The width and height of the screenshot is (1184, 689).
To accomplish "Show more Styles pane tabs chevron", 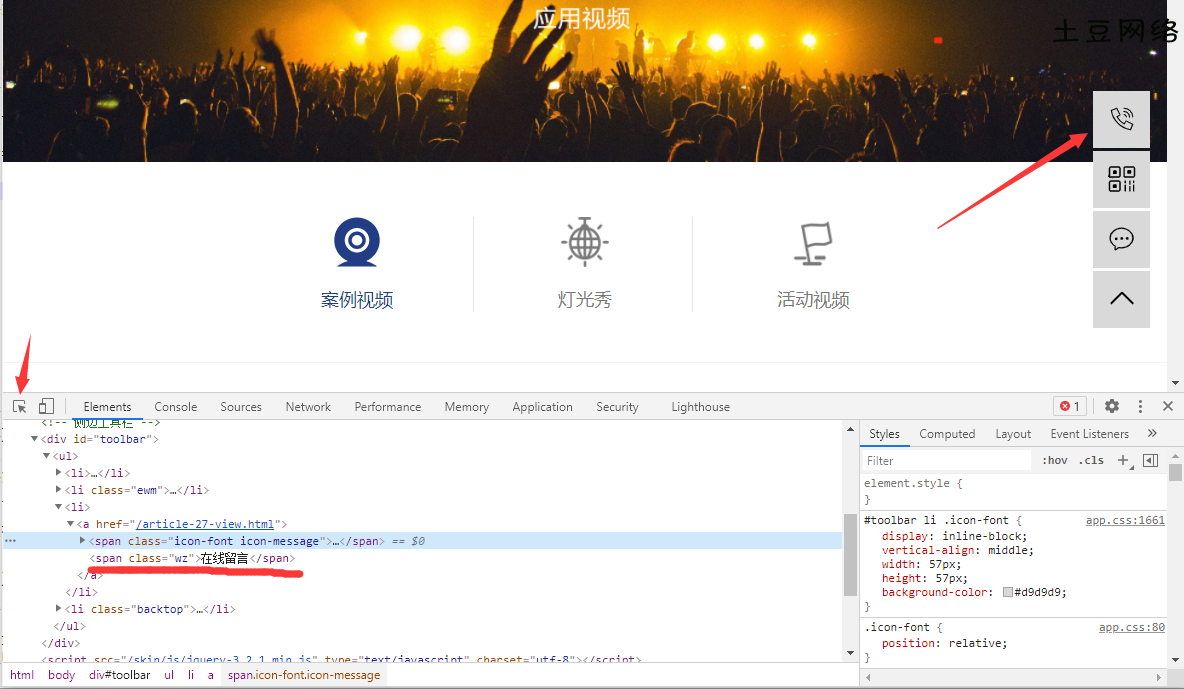I will point(1152,434).
